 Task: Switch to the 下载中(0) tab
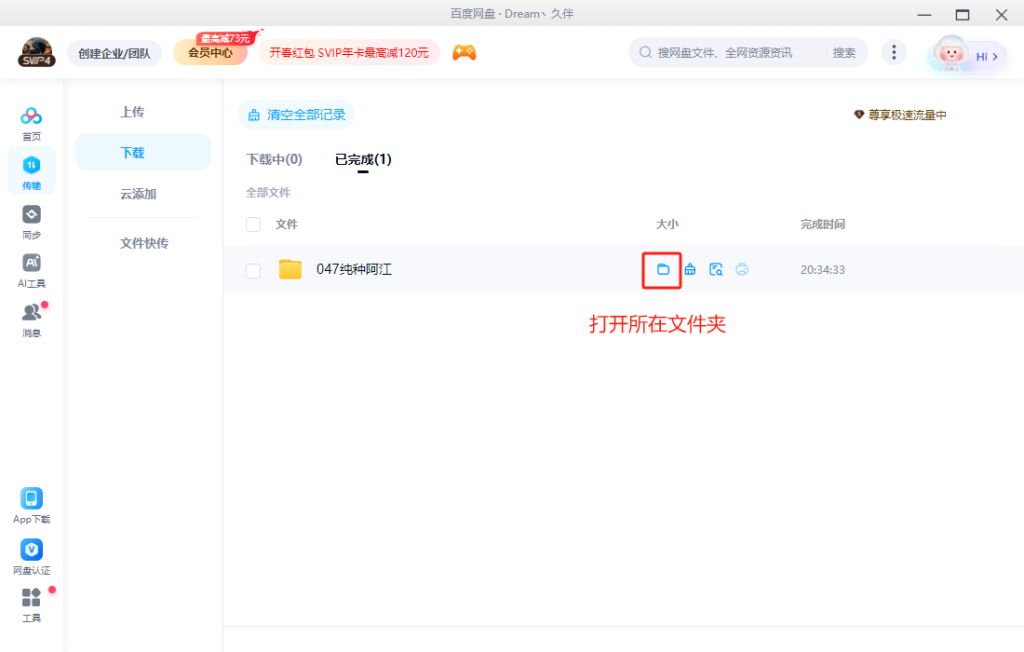click(274, 159)
